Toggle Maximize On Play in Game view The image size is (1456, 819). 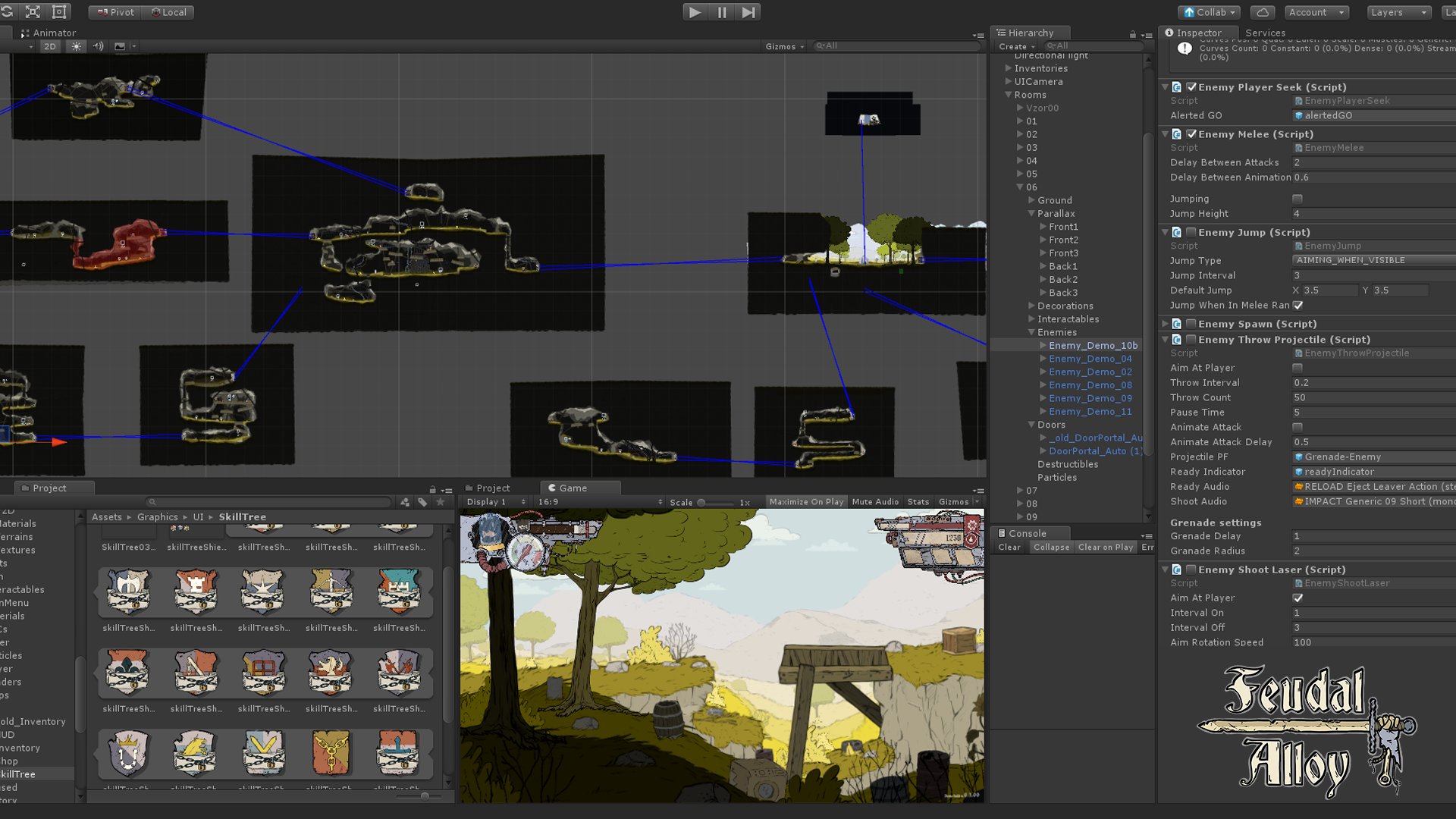pyautogui.click(x=806, y=502)
